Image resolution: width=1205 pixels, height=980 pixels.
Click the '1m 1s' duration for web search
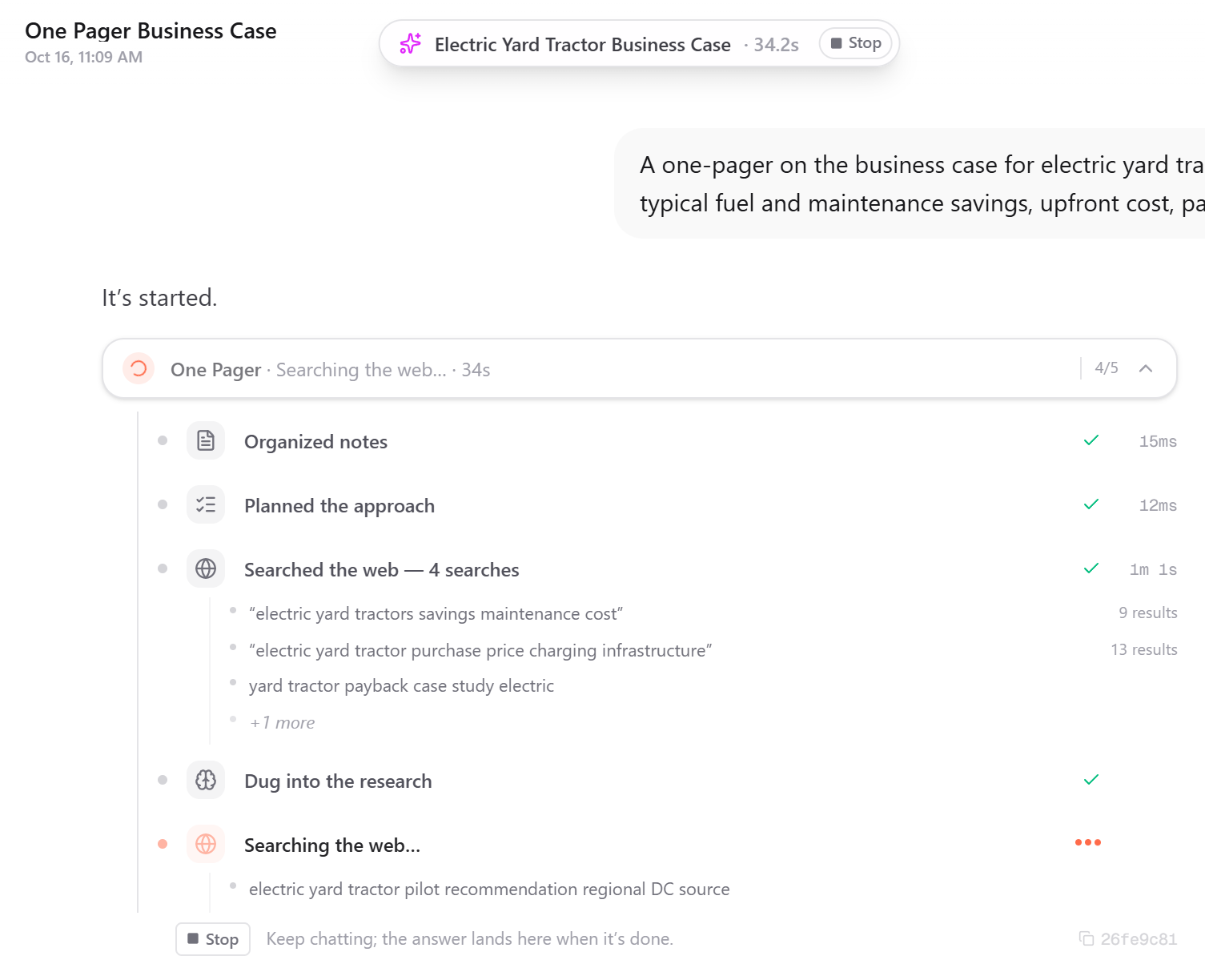tap(1153, 569)
